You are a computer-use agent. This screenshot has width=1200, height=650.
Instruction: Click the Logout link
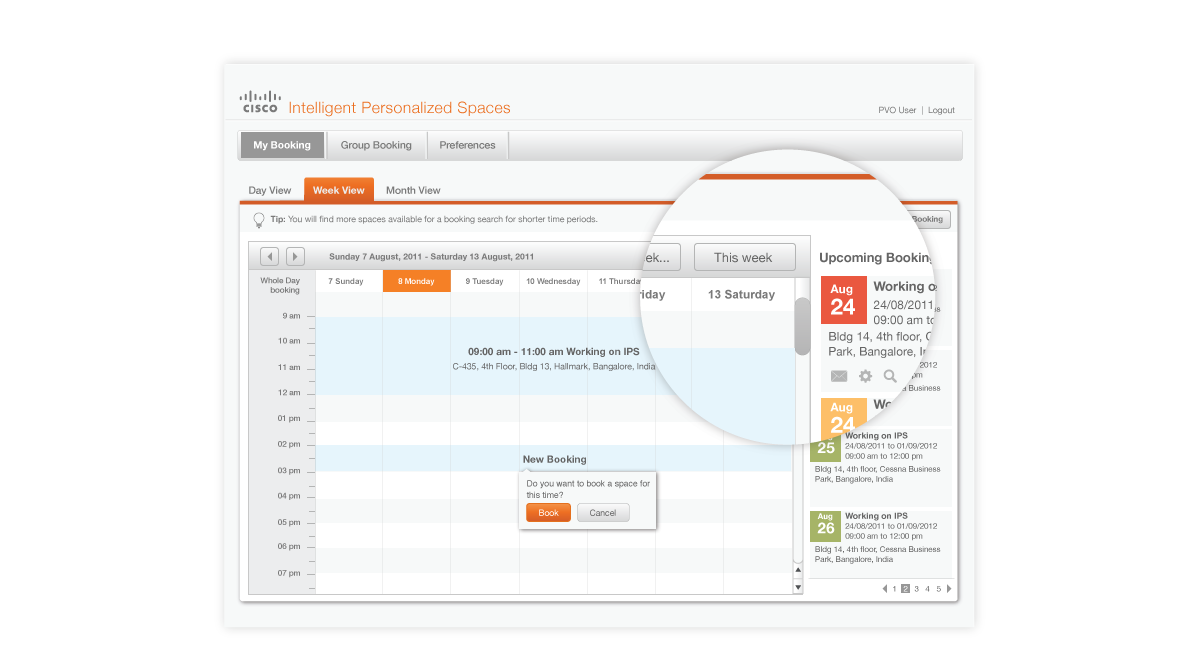(941, 110)
